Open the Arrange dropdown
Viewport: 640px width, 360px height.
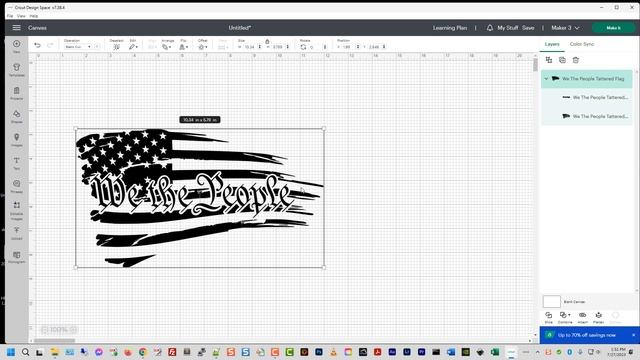(167, 47)
